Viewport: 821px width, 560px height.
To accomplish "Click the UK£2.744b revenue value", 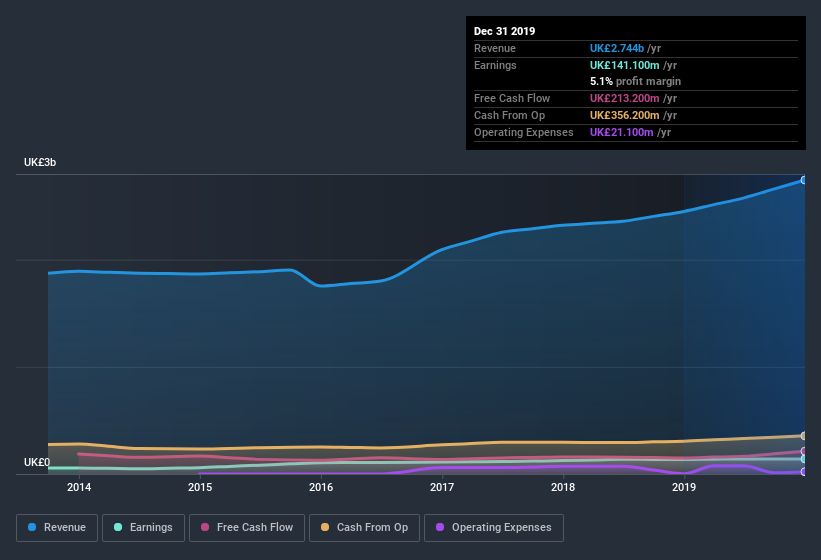I will point(617,48).
